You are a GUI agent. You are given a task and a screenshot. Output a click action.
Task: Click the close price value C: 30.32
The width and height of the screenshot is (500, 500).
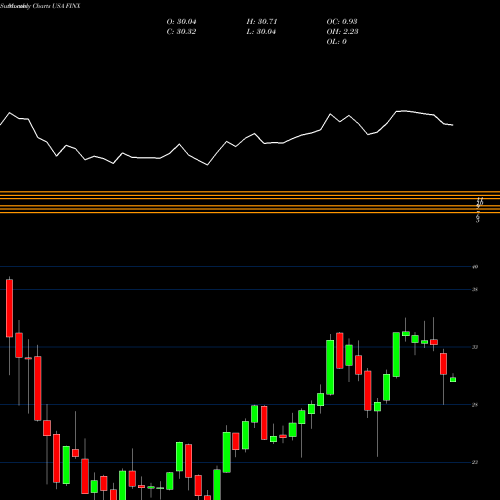click(x=181, y=32)
